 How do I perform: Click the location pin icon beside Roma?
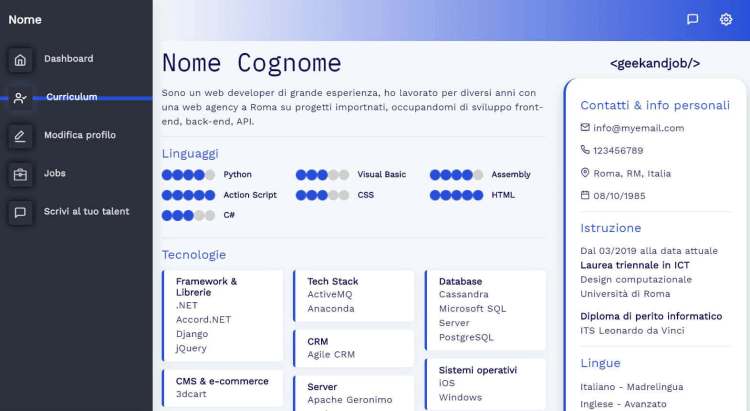(585, 173)
